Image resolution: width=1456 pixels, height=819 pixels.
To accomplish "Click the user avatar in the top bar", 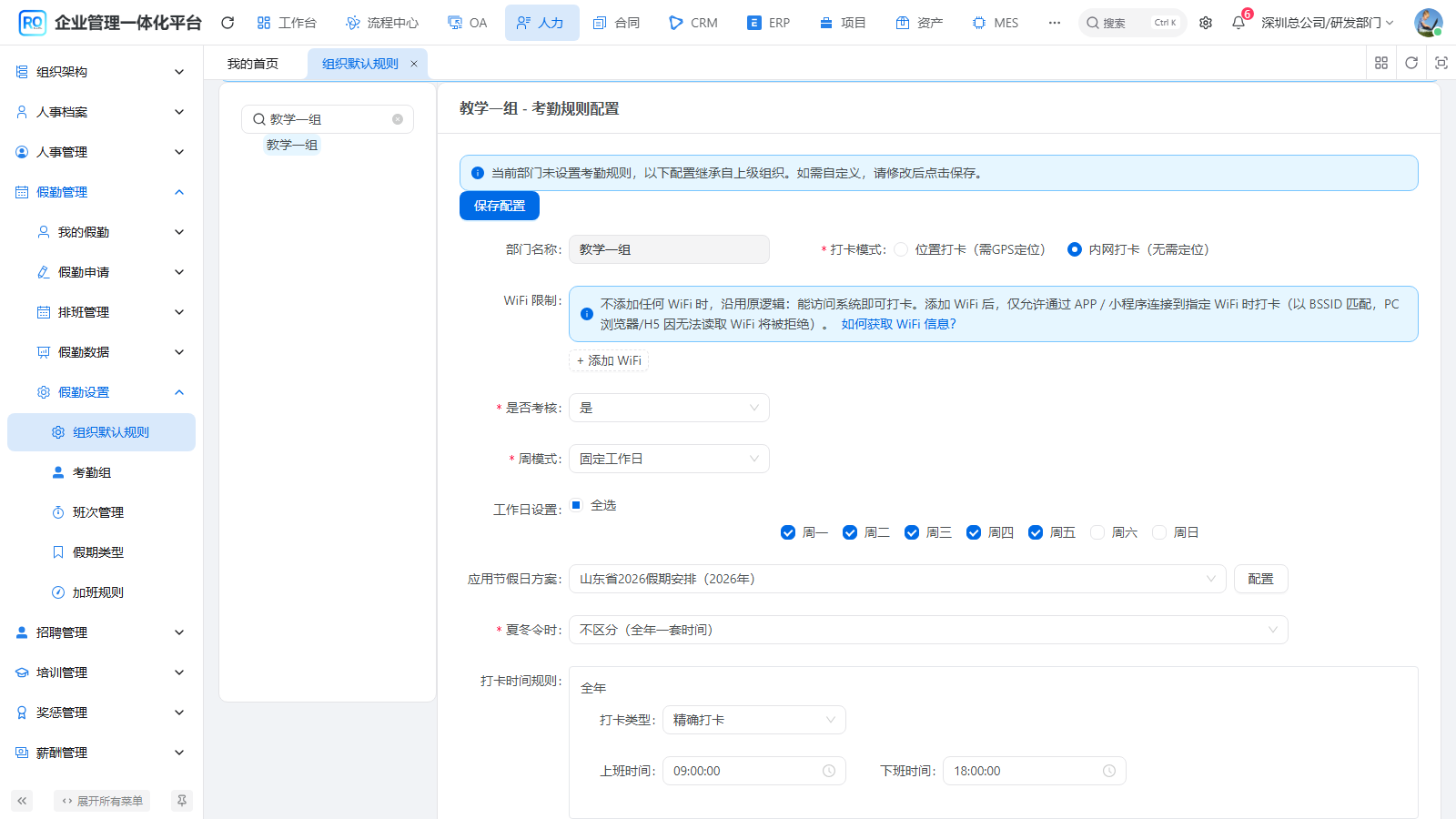I will (x=1428, y=23).
